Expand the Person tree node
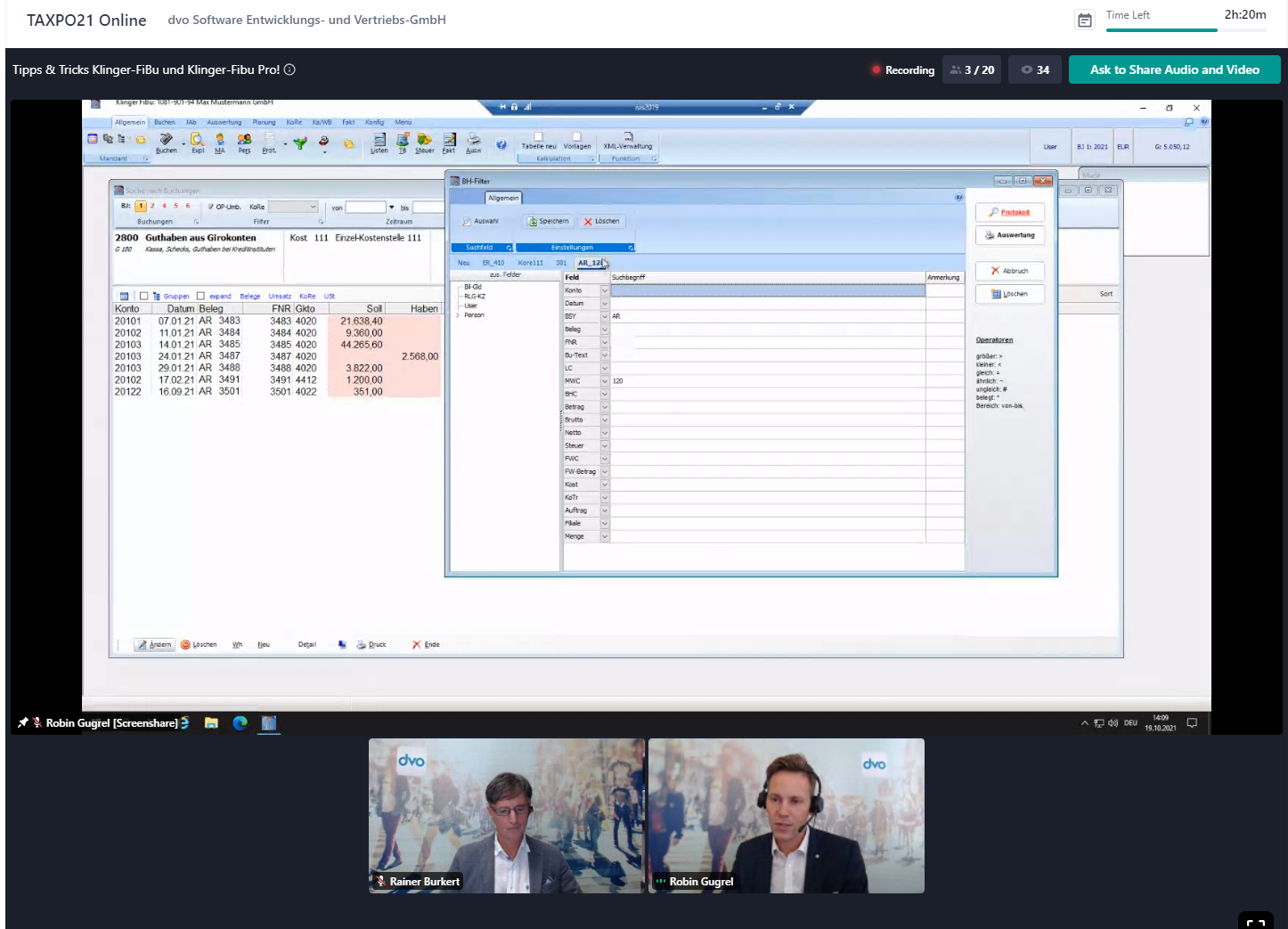1288x929 pixels. 458,315
